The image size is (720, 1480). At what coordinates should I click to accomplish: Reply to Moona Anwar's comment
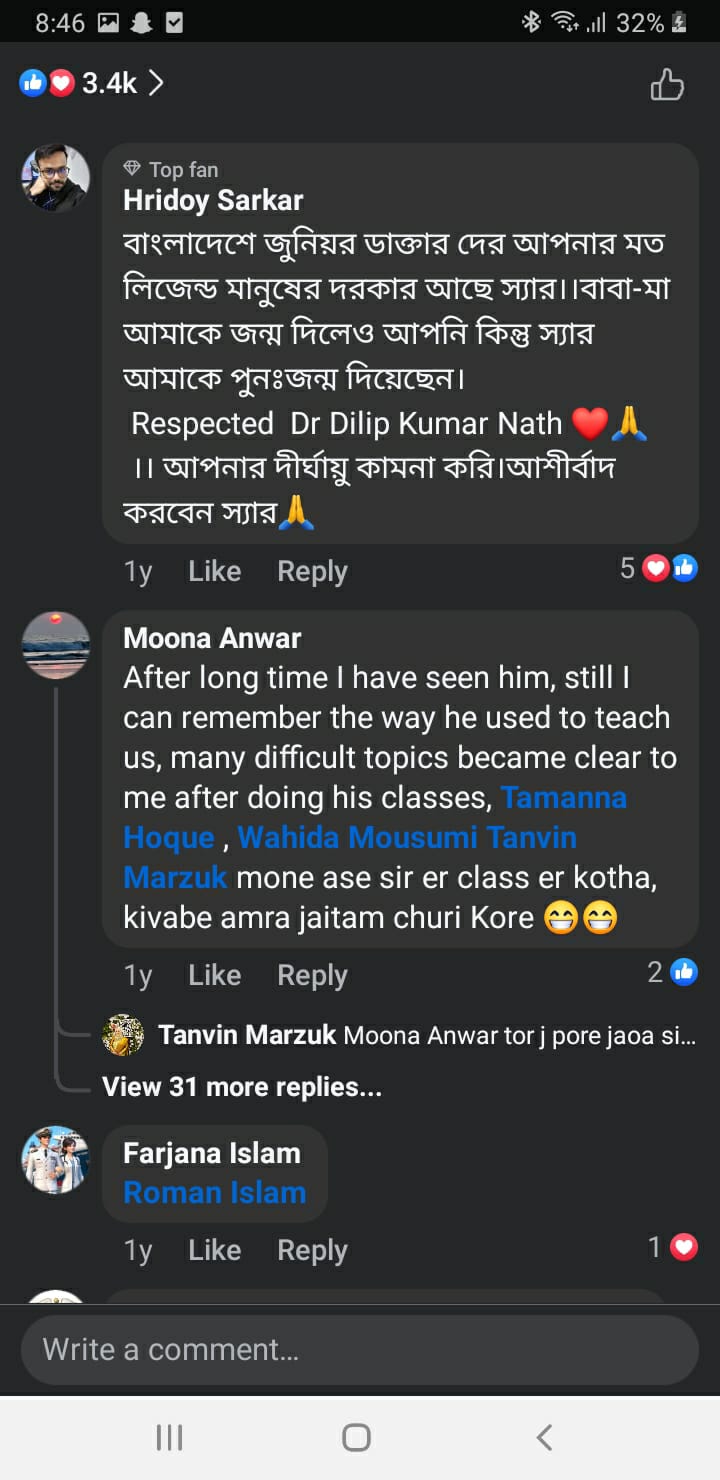click(312, 975)
